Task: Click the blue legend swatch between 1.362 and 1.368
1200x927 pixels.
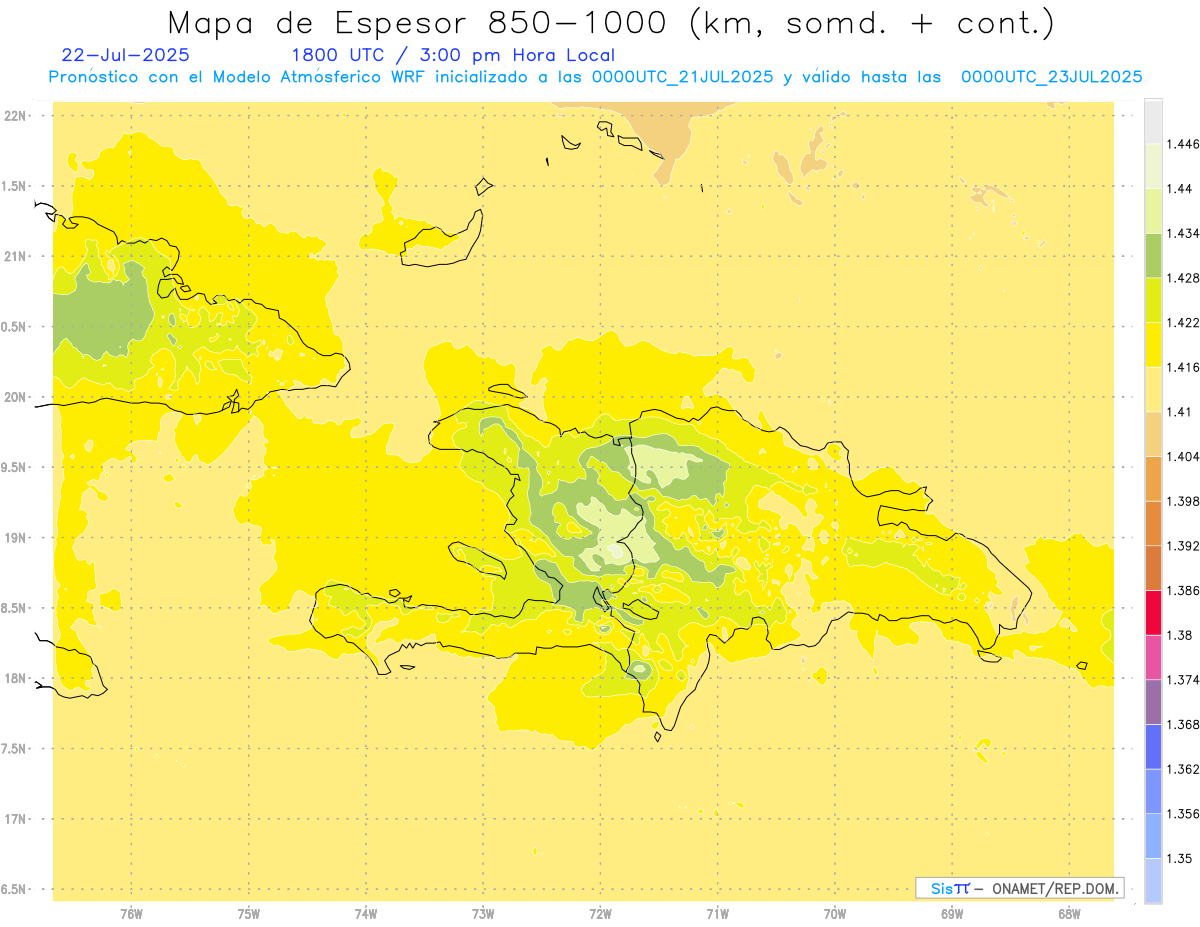Action: pyautogui.click(x=1153, y=746)
